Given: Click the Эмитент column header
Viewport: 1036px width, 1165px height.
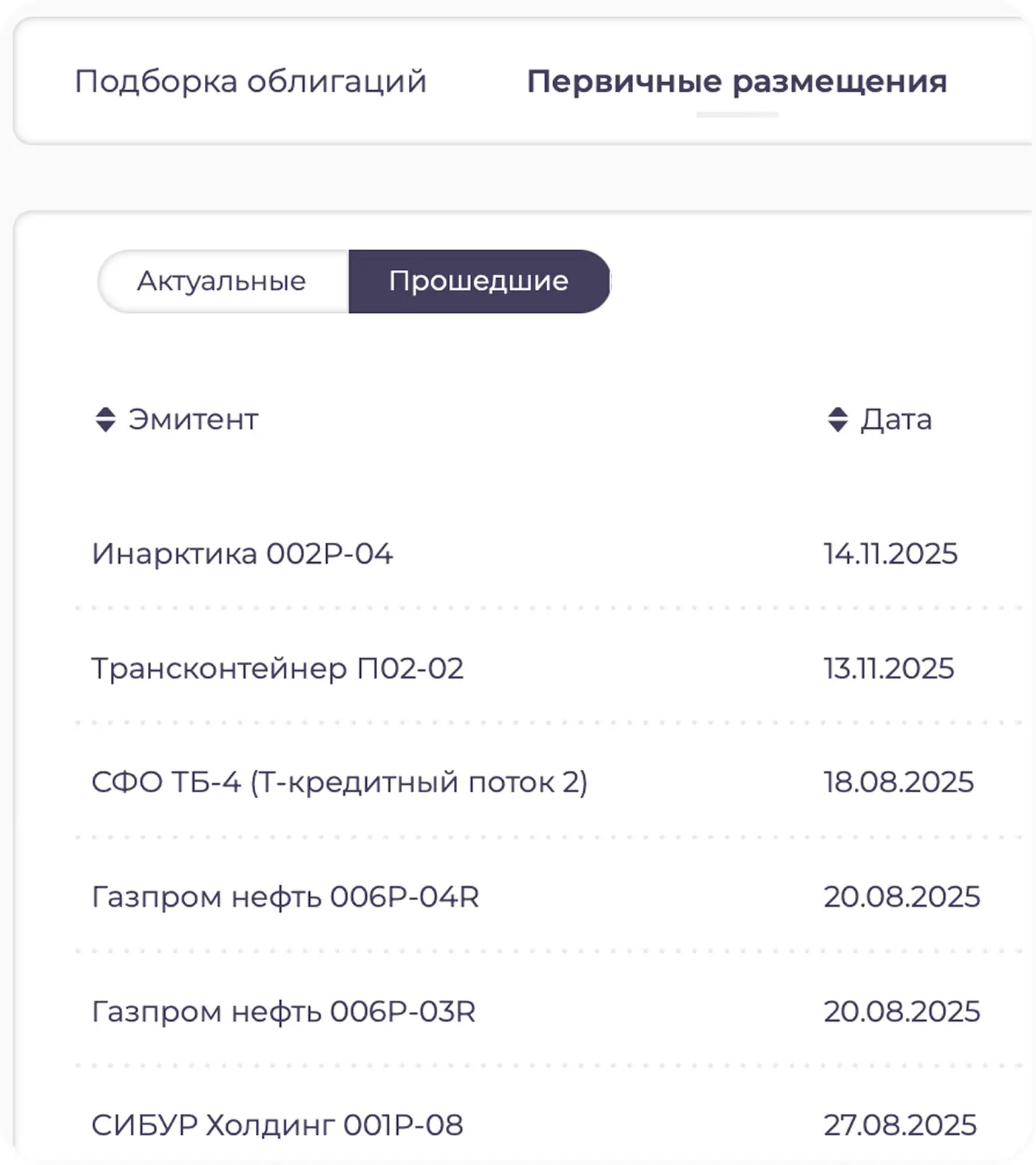Looking at the screenshot, I should [x=193, y=419].
